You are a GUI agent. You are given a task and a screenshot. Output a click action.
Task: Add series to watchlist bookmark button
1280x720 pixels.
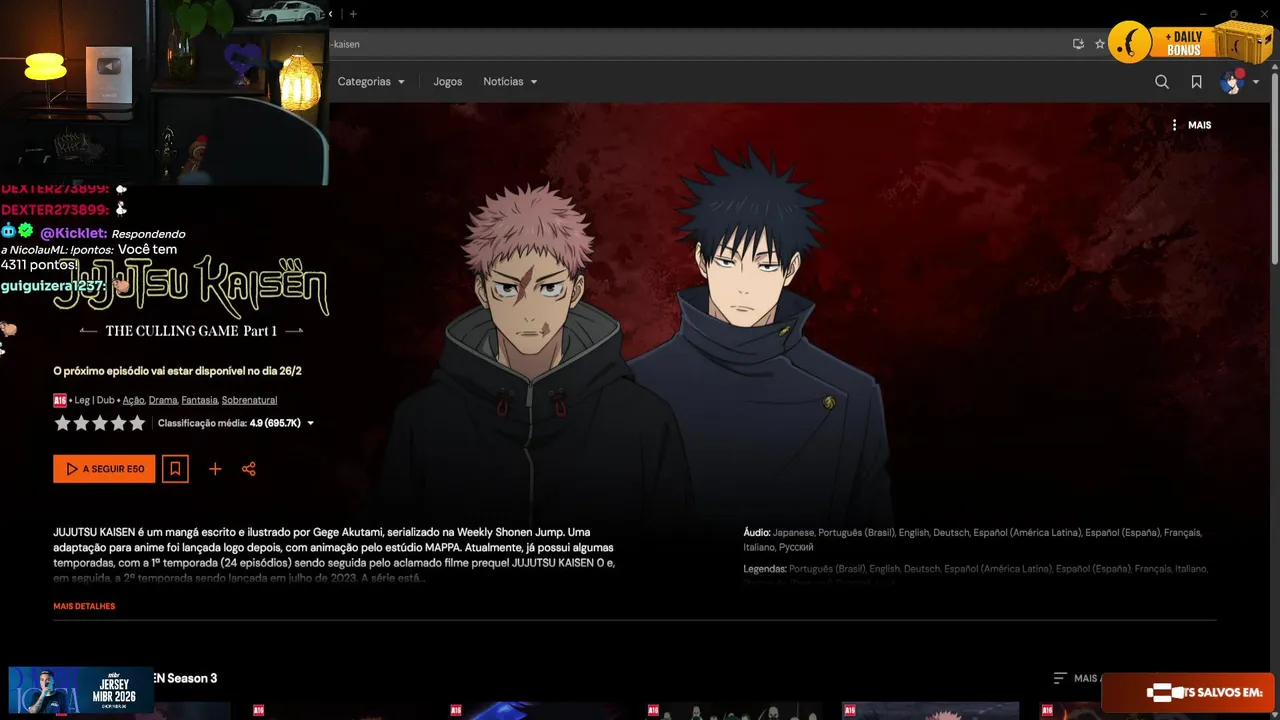point(175,469)
